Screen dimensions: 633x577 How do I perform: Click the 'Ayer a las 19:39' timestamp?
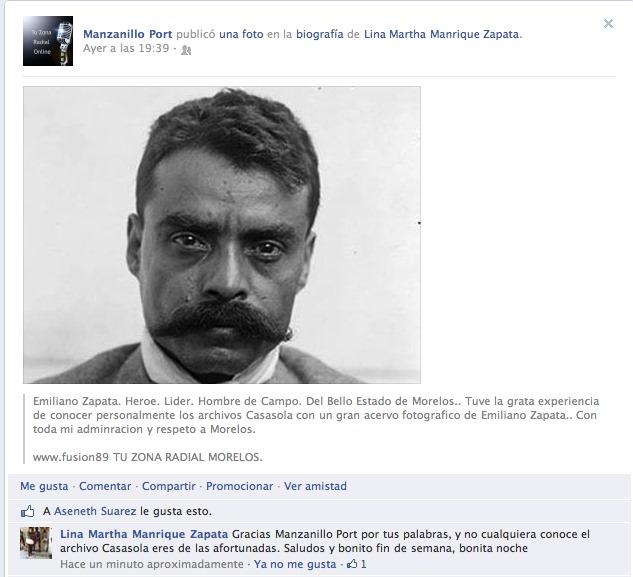click(x=126, y=48)
